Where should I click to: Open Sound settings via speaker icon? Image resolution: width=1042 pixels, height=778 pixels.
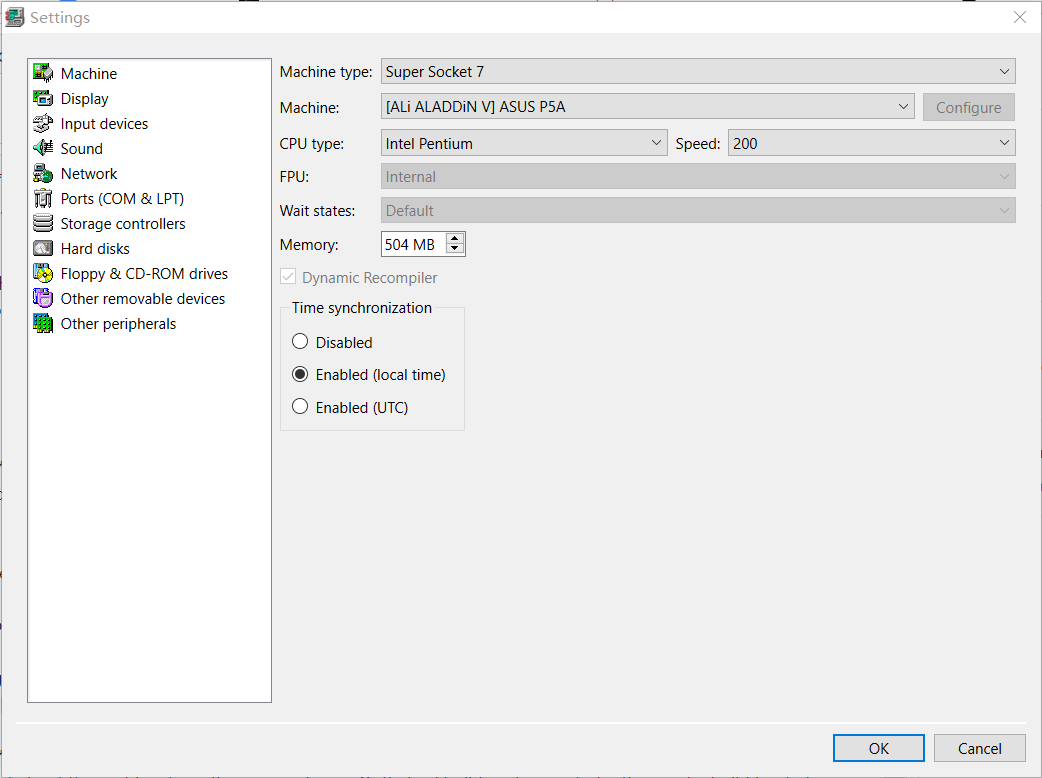point(44,148)
